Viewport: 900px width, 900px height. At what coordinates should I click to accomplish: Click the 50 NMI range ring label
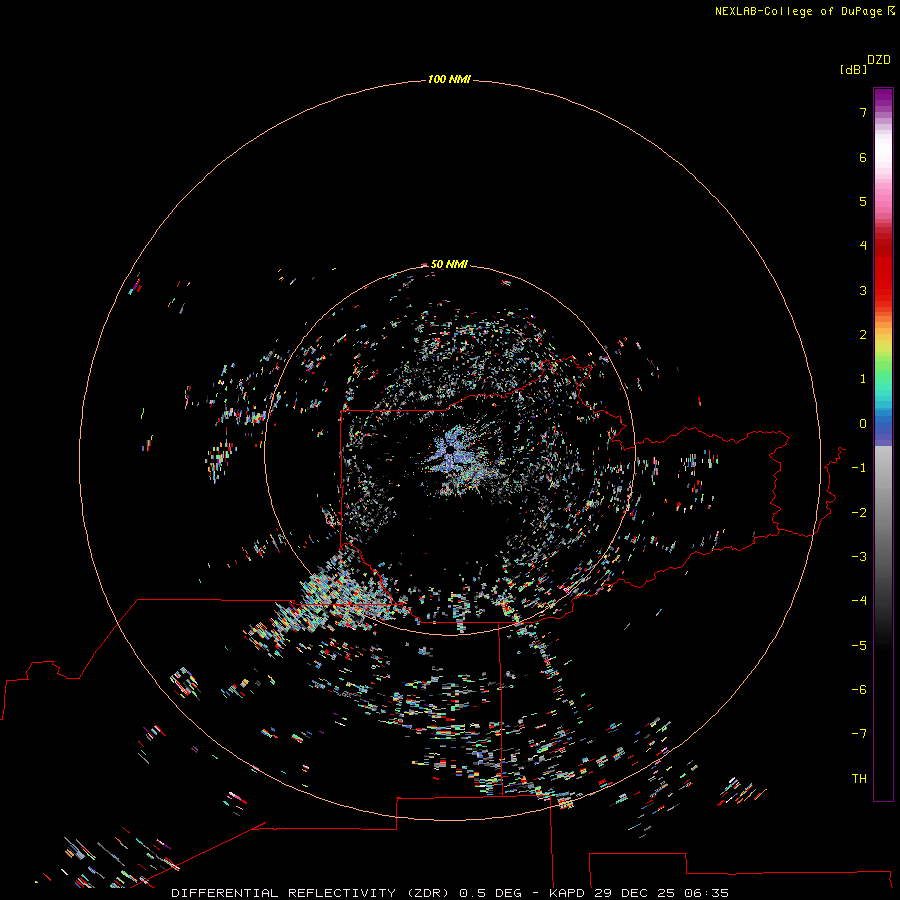click(x=449, y=264)
